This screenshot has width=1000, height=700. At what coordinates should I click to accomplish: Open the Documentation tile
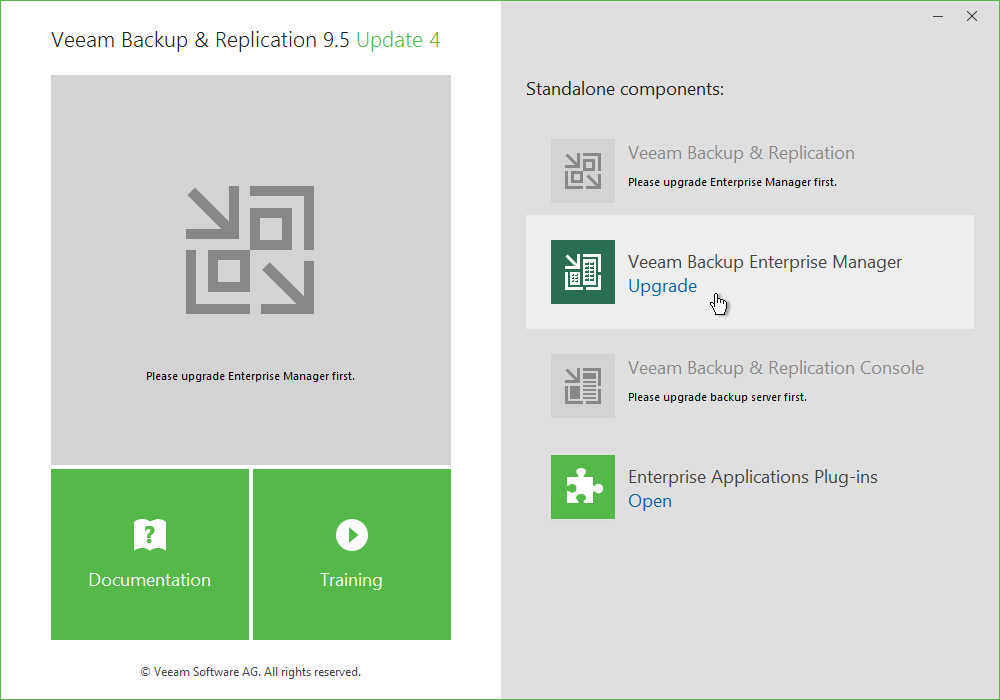pos(150,554)
